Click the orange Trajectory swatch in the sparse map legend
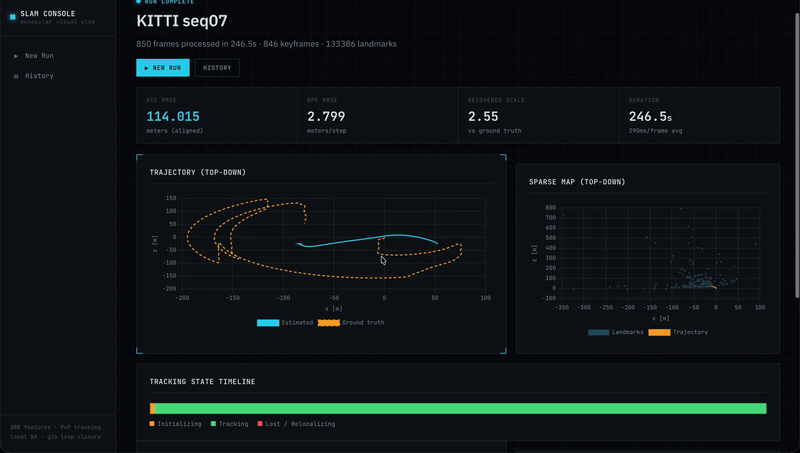 [x=659, y=332]
